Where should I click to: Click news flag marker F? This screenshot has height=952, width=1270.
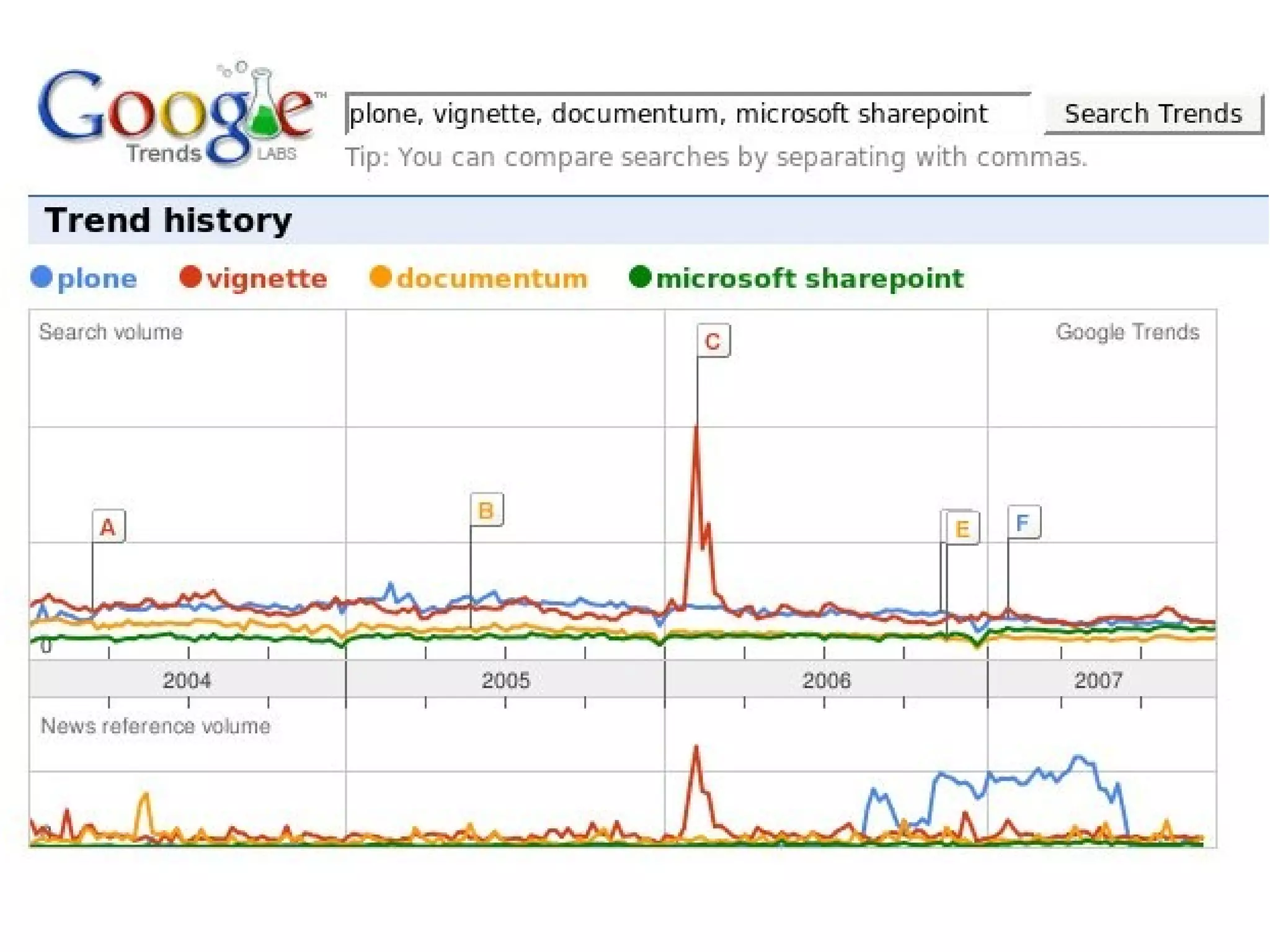[1024, 522]
